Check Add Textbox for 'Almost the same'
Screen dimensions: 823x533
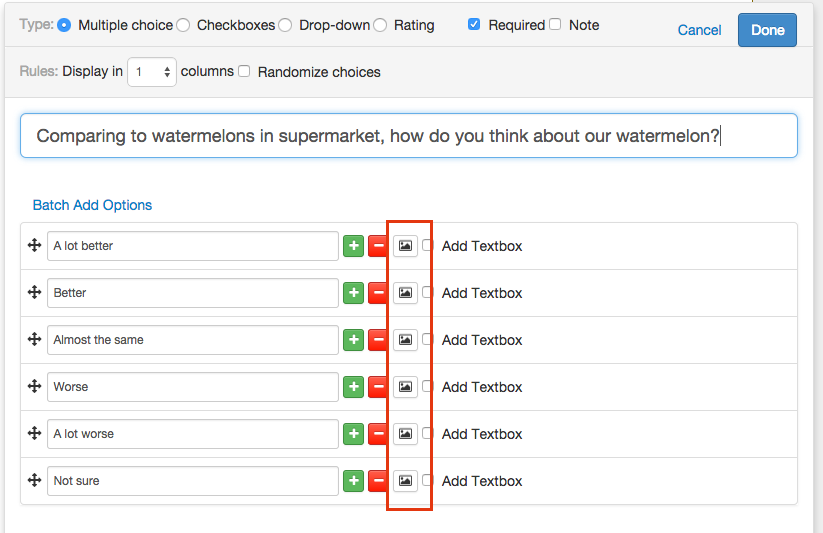(428, 340)
